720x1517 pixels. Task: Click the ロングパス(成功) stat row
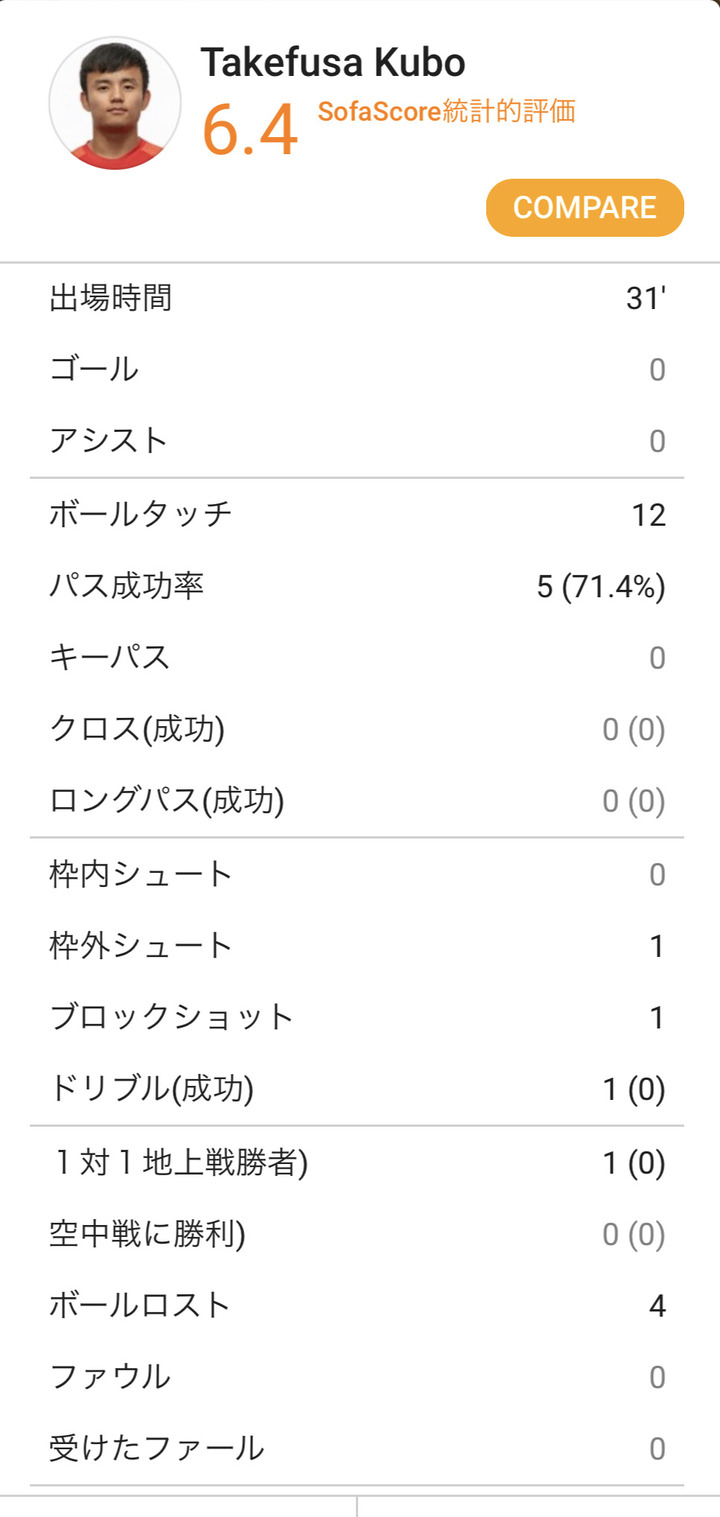[357, 801]
